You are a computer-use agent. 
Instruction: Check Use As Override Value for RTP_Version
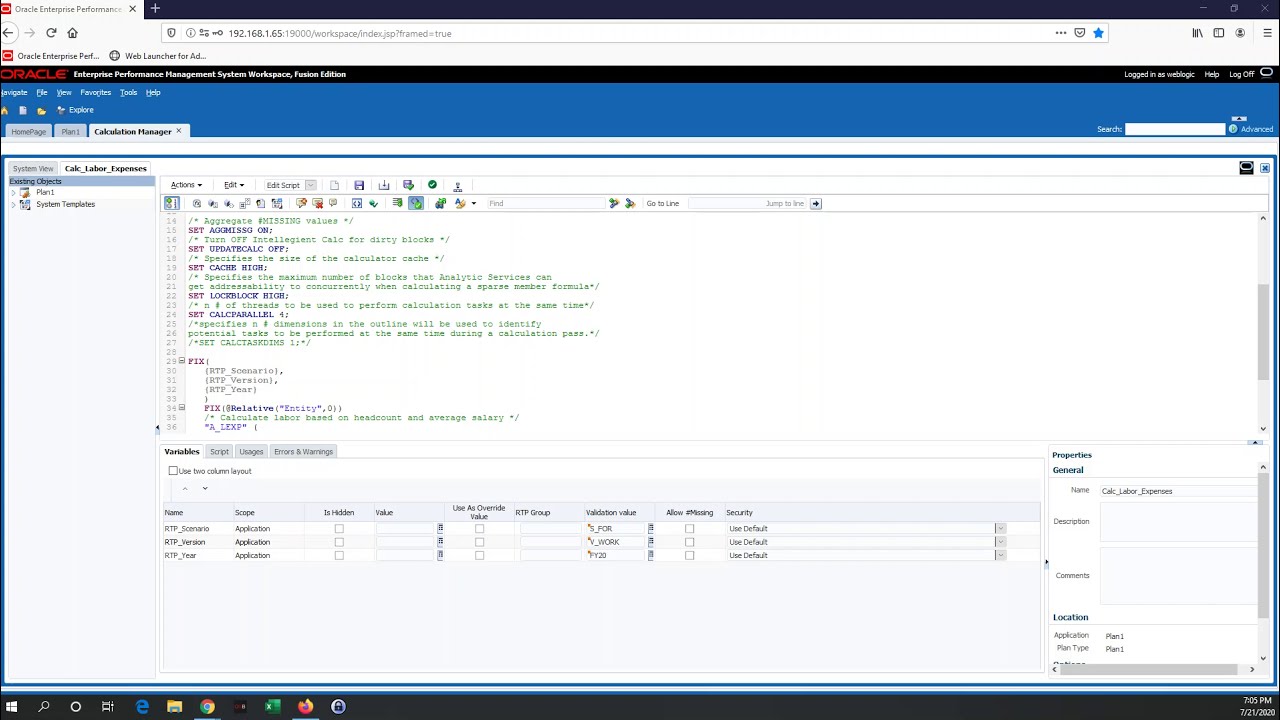pyautogui.click(x=479, y=542)
